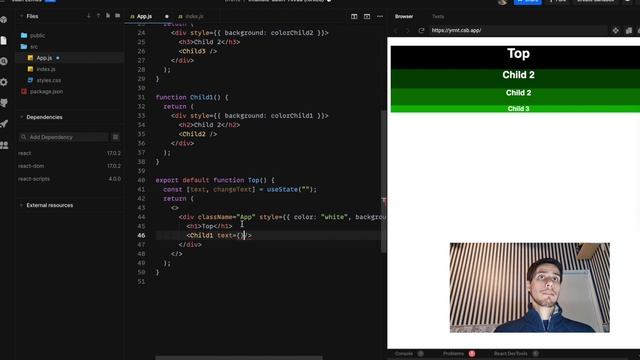
Task: Click unsaved dot on App.js tab
Action: 167,16
